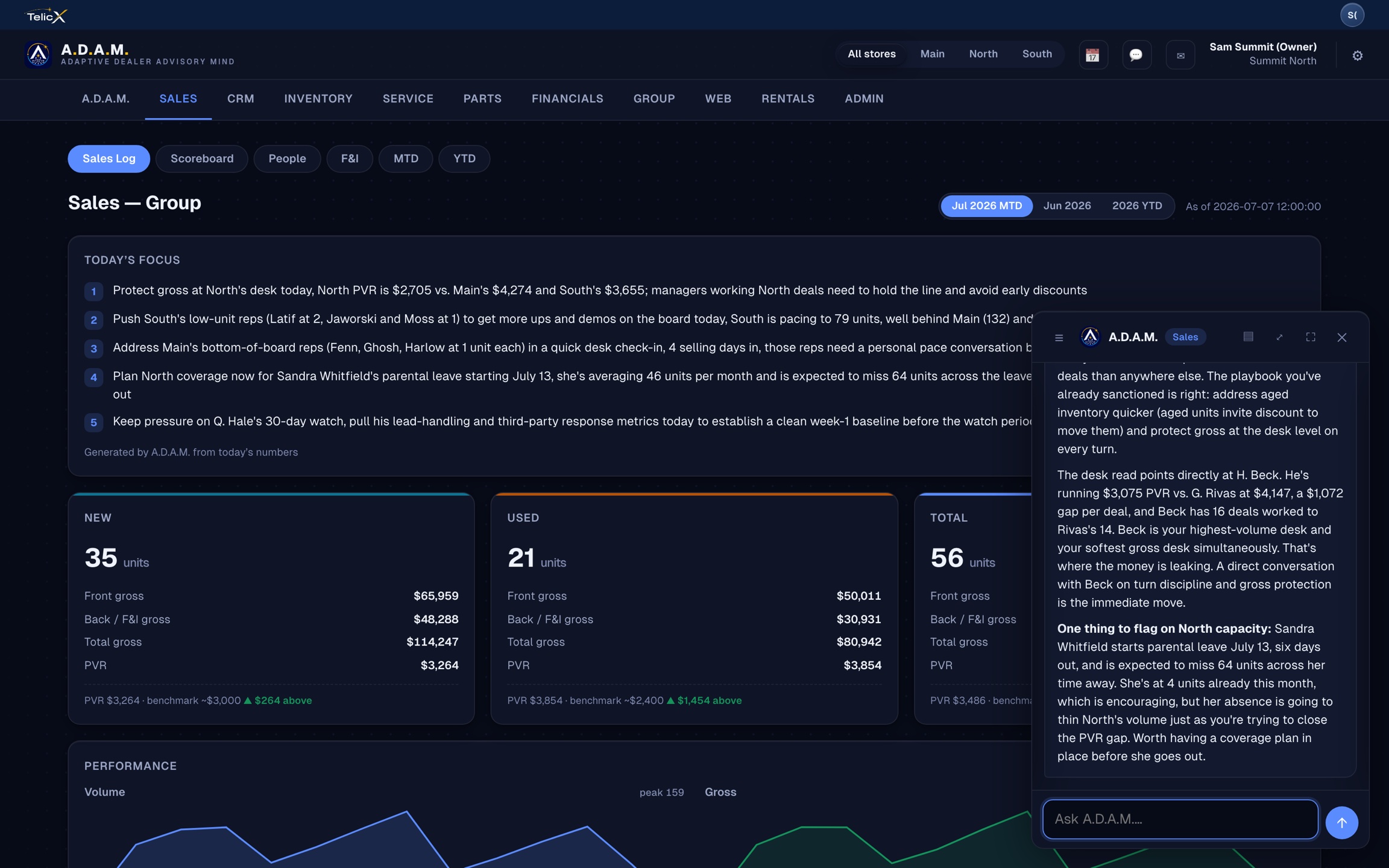Open the RENTALS nav tab

tap(787, 99)
